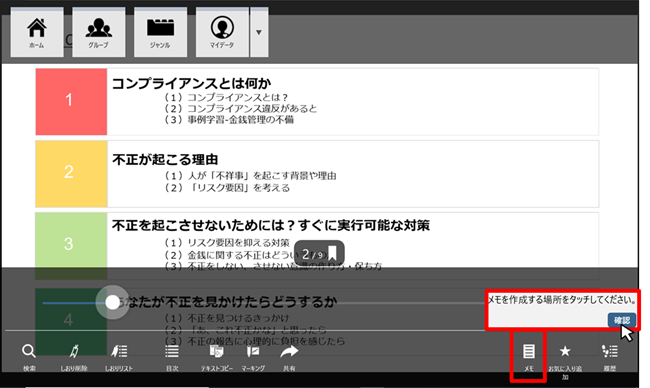Click line （2）「リスク要因」を考える
650x388 pixels.
coord(226,188)
